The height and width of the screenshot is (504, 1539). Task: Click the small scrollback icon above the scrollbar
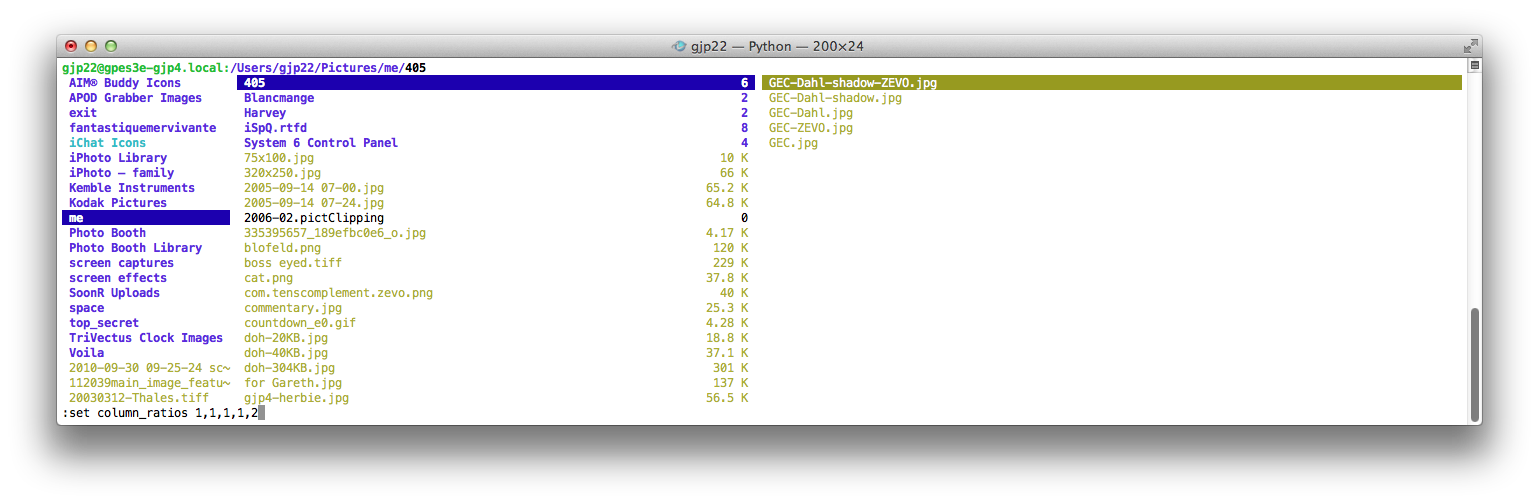pyautogui.click(x=1474, y=66)
